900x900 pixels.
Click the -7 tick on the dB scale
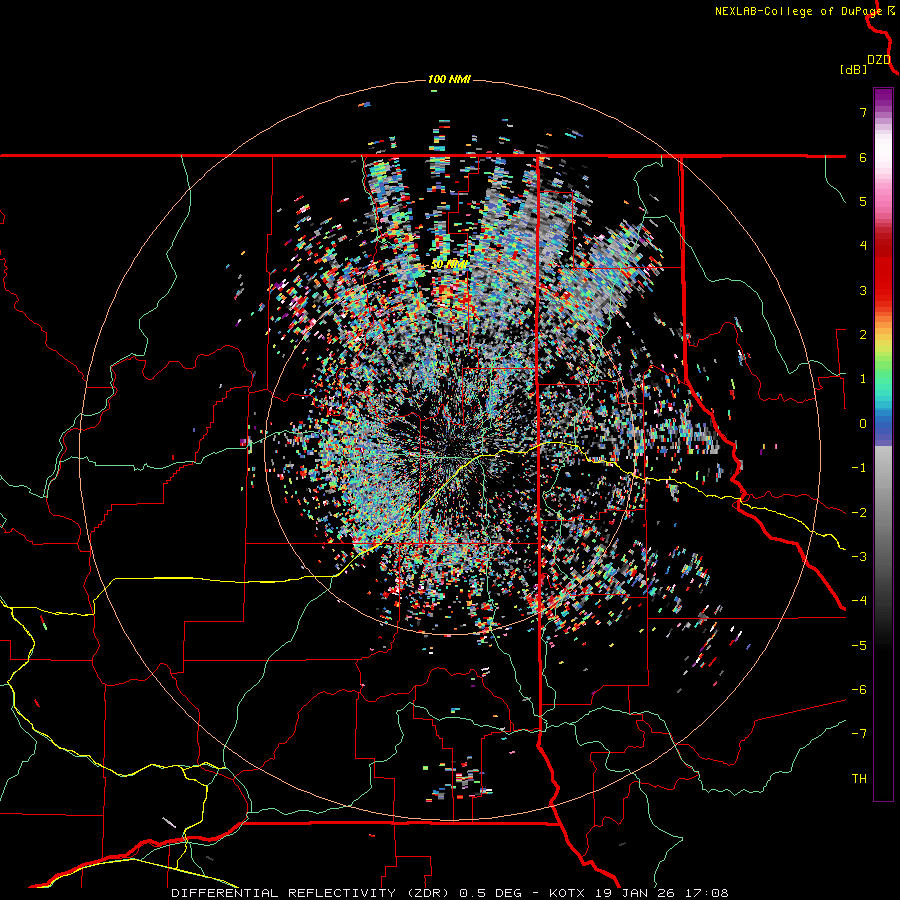[x=859, y=733]
